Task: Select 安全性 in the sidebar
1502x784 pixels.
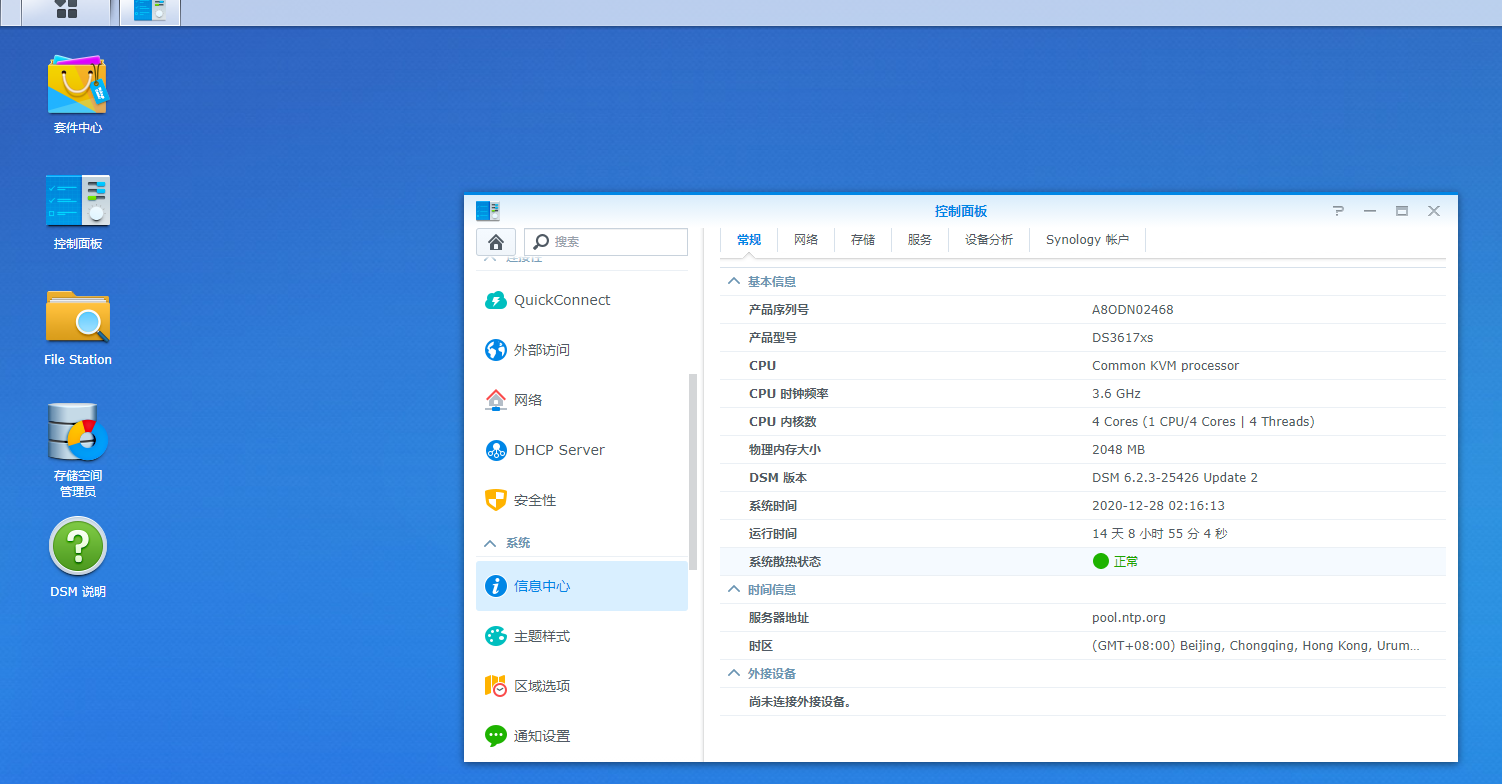Action: pyautogui.click(x=582, y=500)
